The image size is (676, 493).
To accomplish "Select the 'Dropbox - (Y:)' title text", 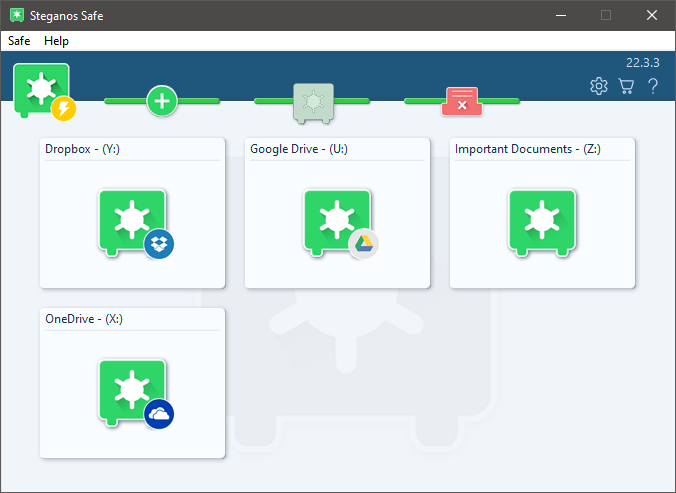I will (x=82, y=149).
